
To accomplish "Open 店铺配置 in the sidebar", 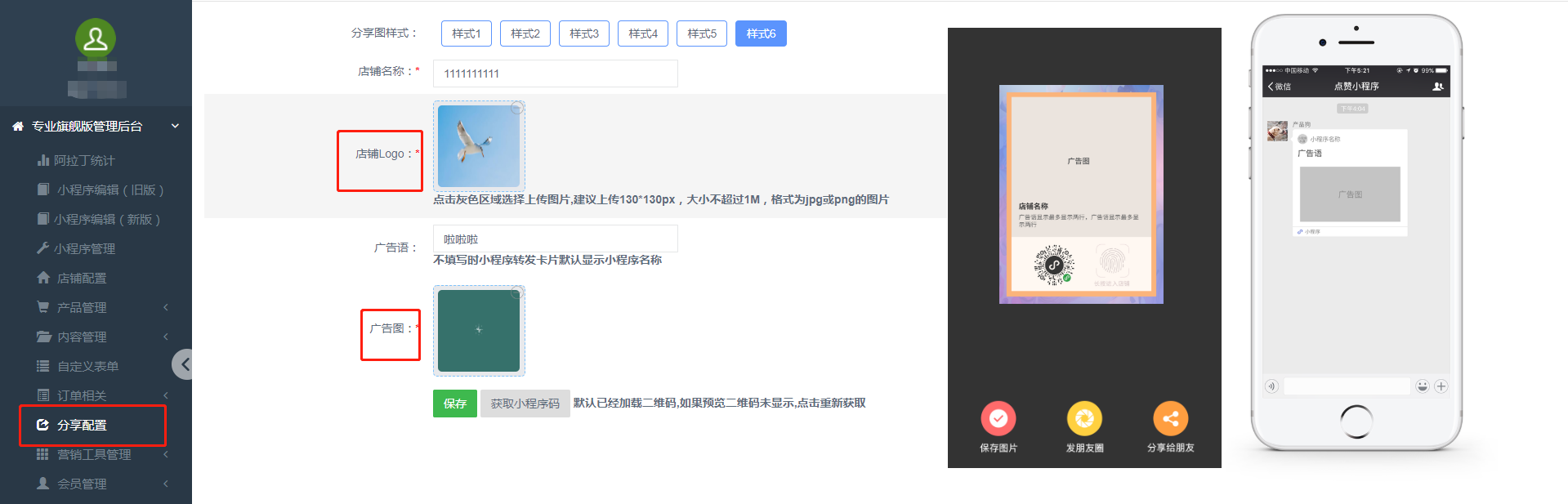I will tap(82, 278).
